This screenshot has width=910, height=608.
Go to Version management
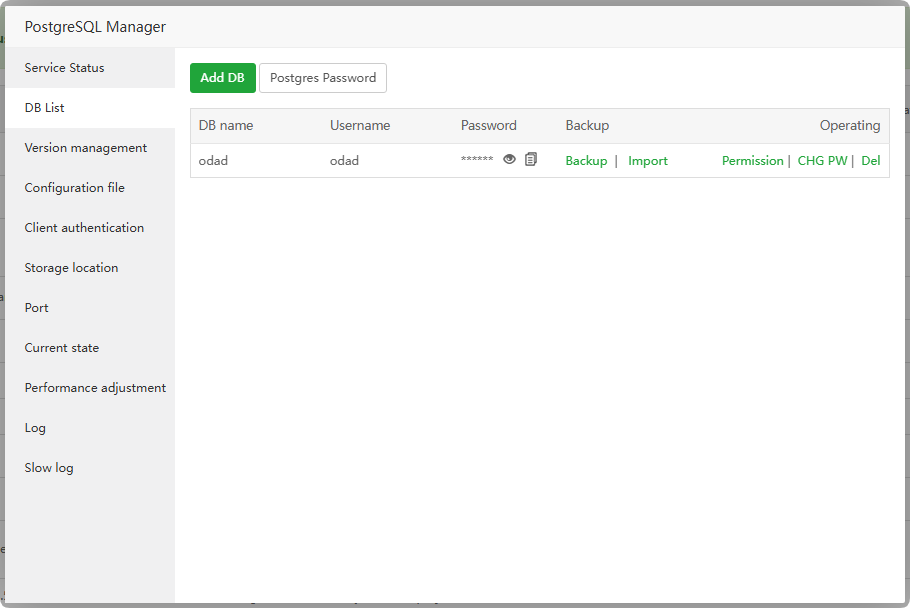tap(90, 148)
